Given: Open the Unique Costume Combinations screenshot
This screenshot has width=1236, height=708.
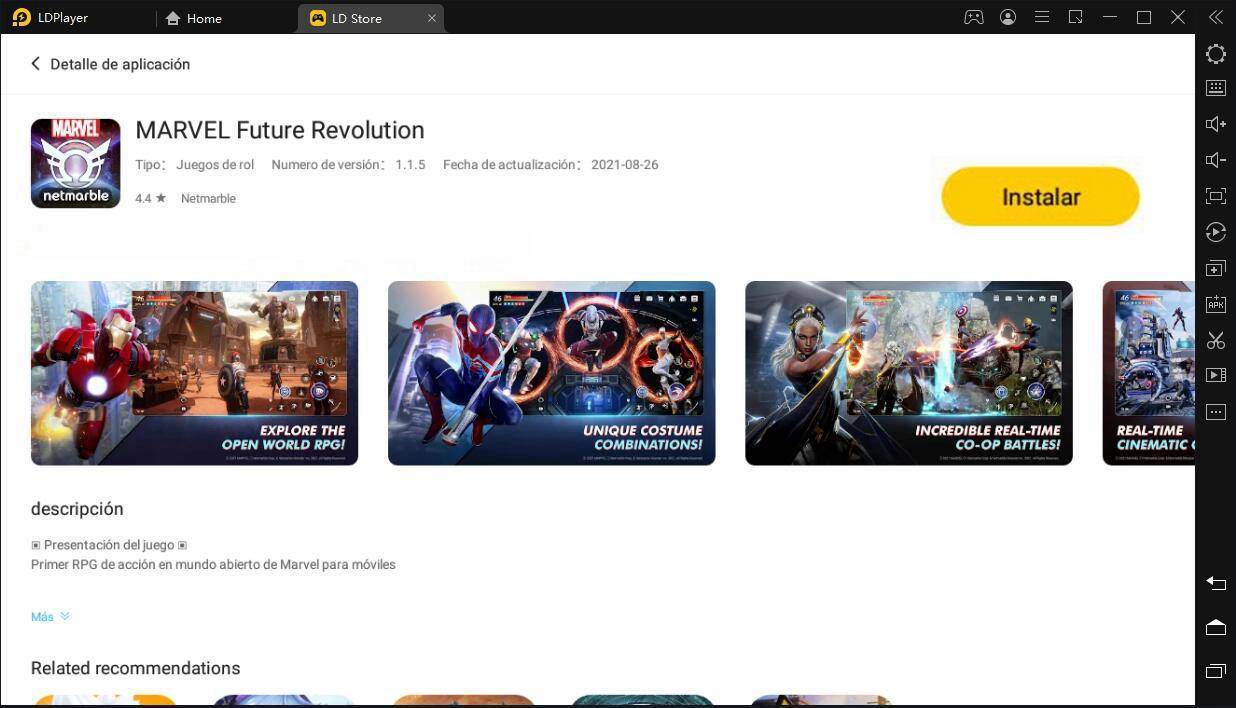Looking at the screenshot, I should 551,373.
